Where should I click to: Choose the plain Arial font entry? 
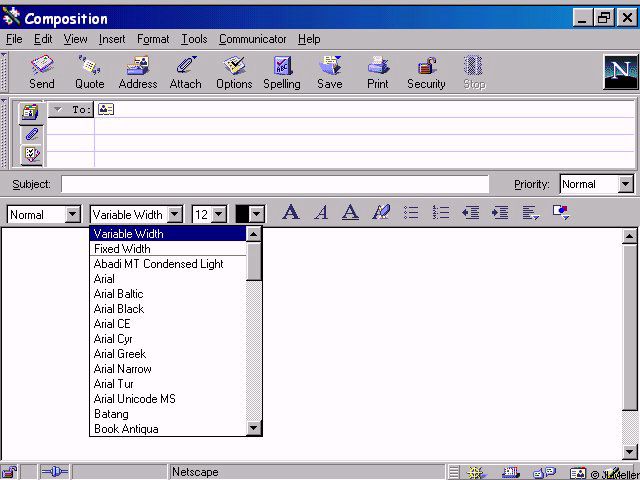(x=168, y=279)
